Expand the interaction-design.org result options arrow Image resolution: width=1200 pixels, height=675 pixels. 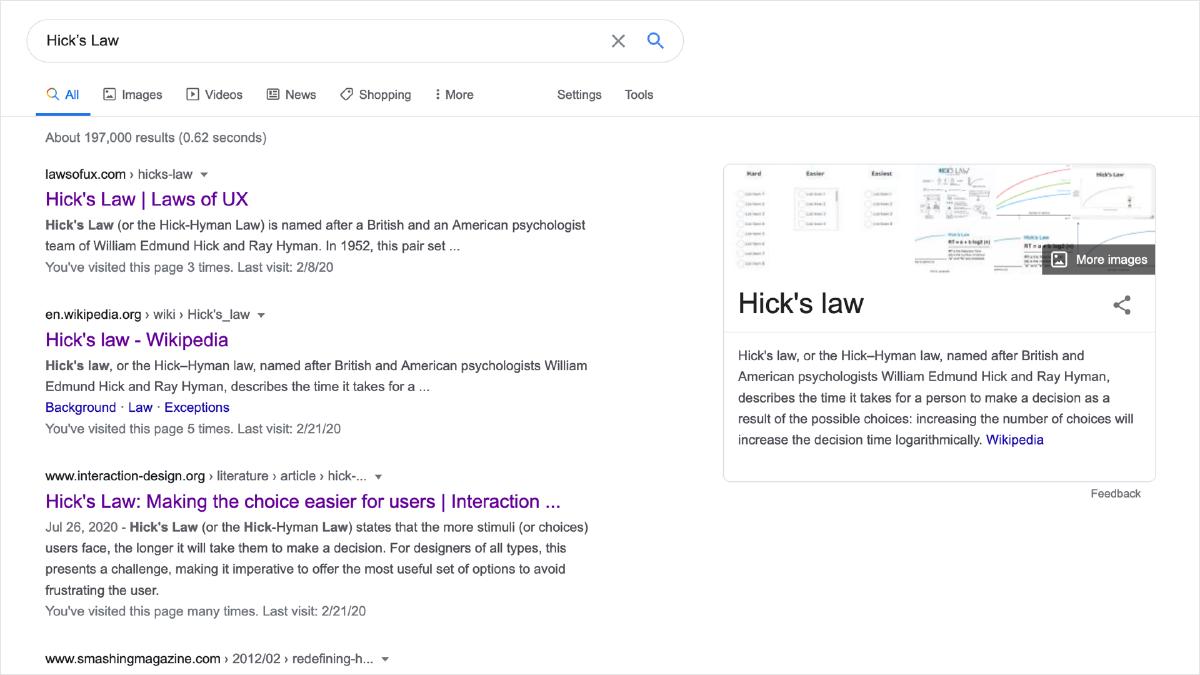pyautogui.click(x=378, y=477)
